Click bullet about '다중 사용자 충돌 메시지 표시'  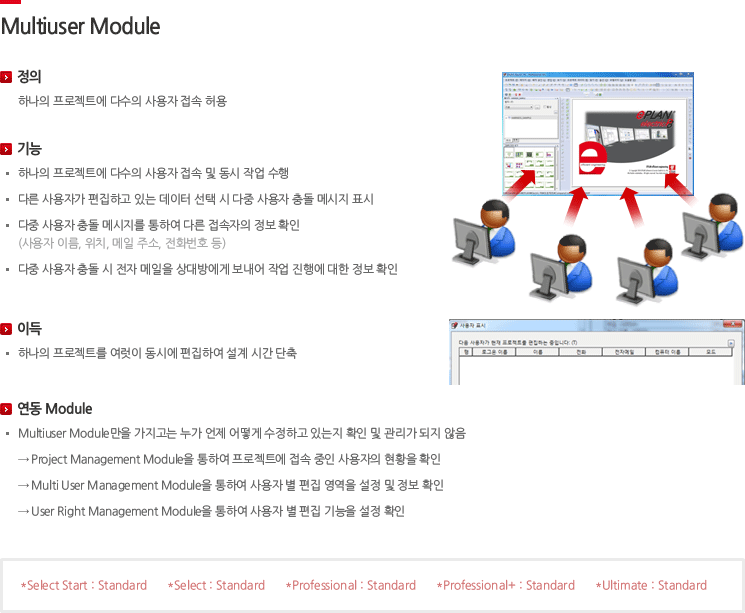[196, 199]
